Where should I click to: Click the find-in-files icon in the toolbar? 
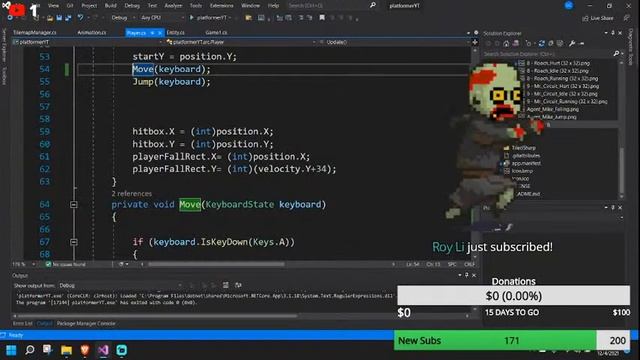coord(248,18)
